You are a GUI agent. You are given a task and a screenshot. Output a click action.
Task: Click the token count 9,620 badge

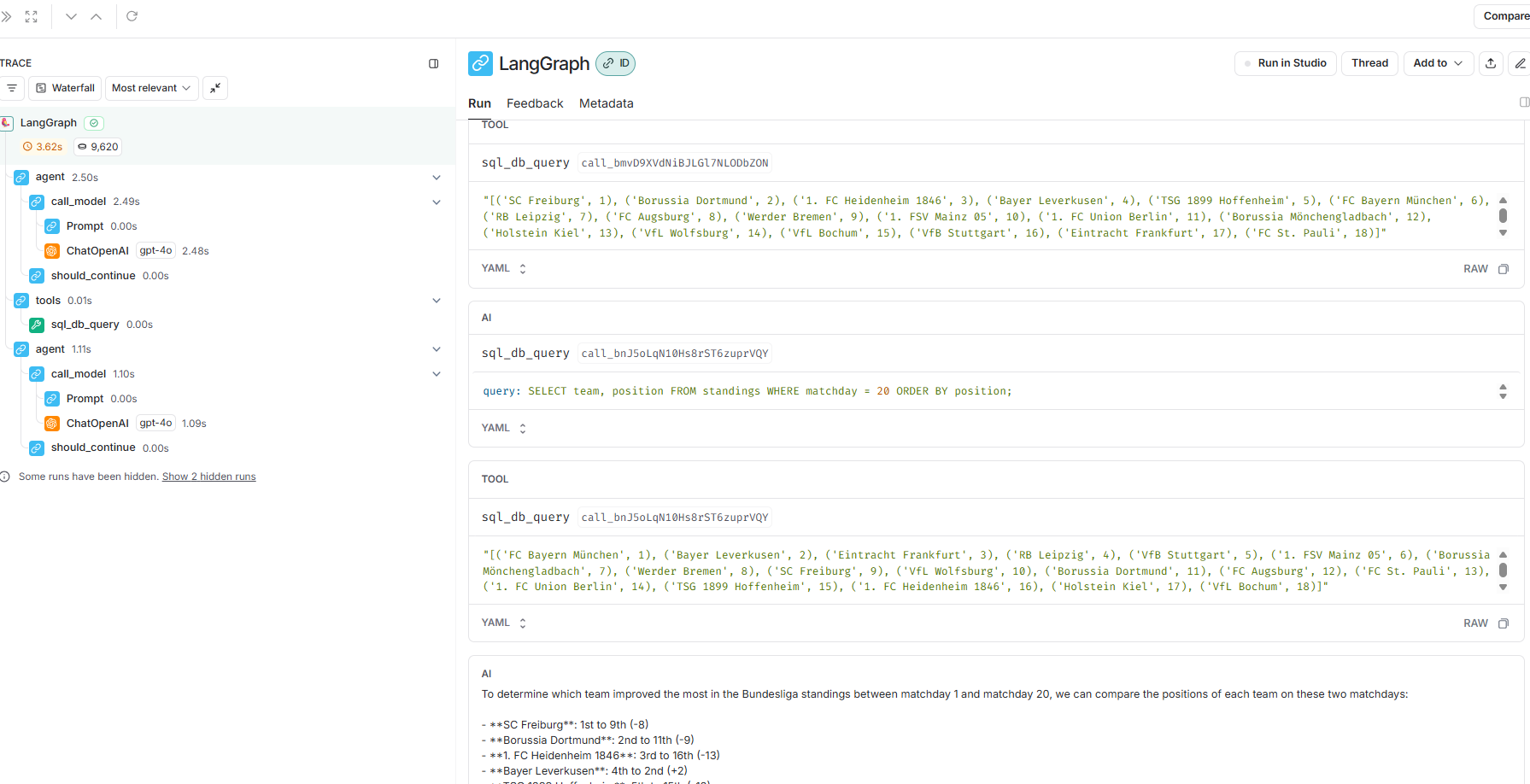coord(98,147)
